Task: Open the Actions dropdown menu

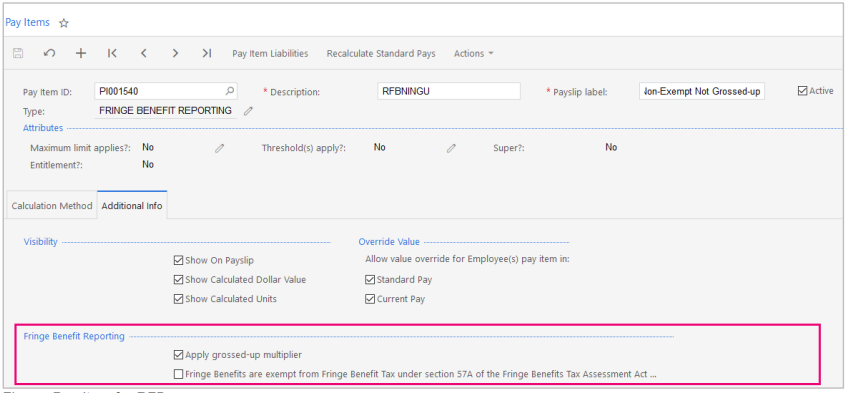Action: coord(473,53)
